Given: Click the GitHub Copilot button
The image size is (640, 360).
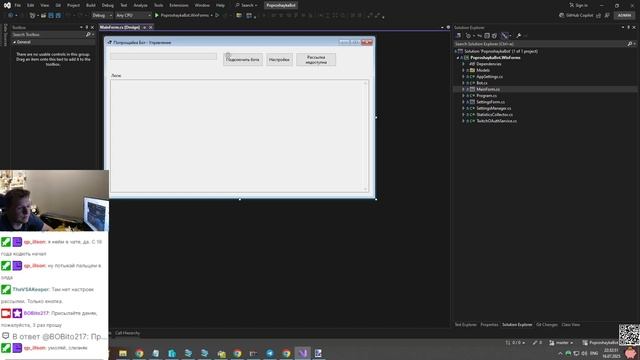Looking at the screenshot, I should click(576, 16).
